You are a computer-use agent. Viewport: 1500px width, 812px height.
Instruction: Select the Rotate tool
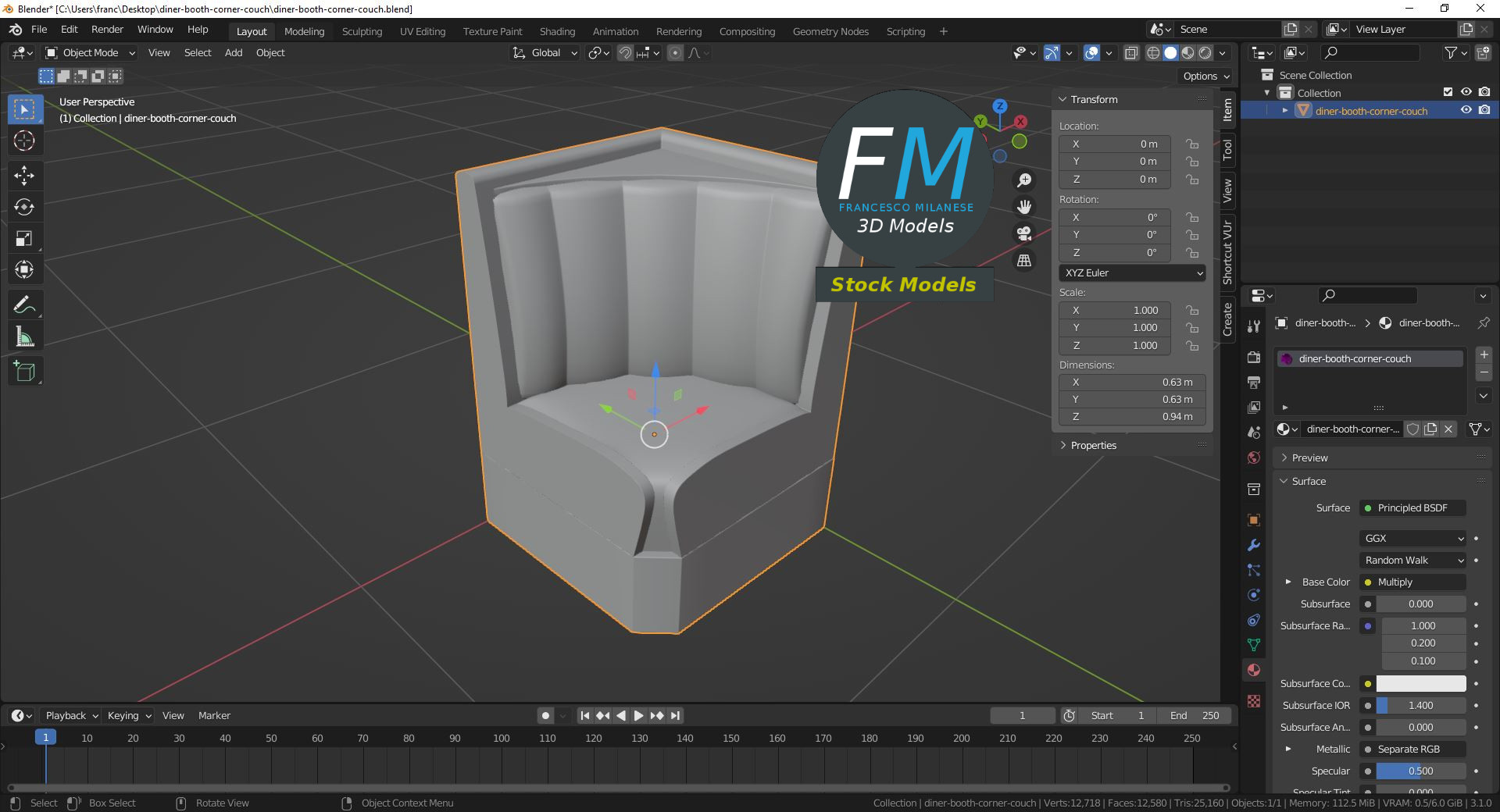coord(24,207)
